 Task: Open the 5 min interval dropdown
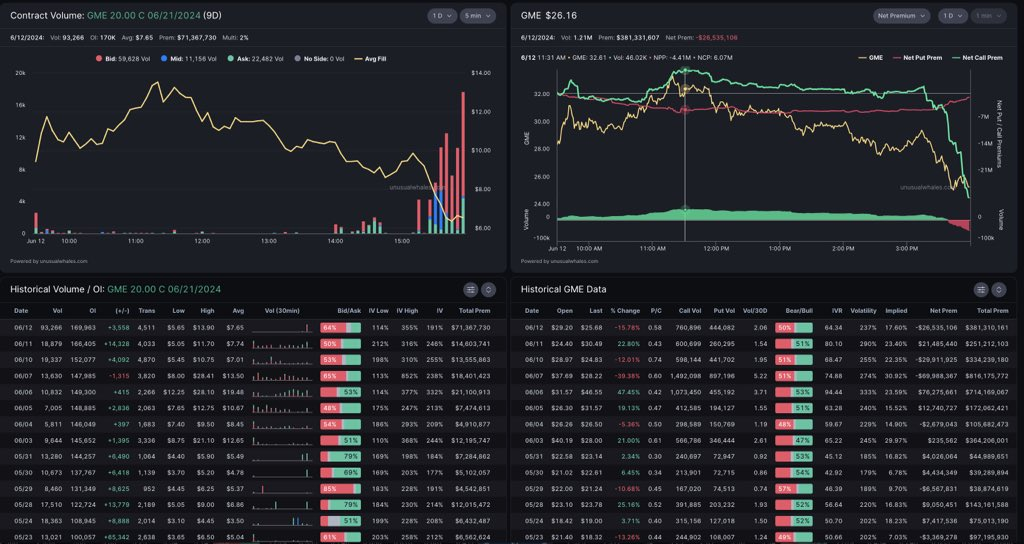477,16
